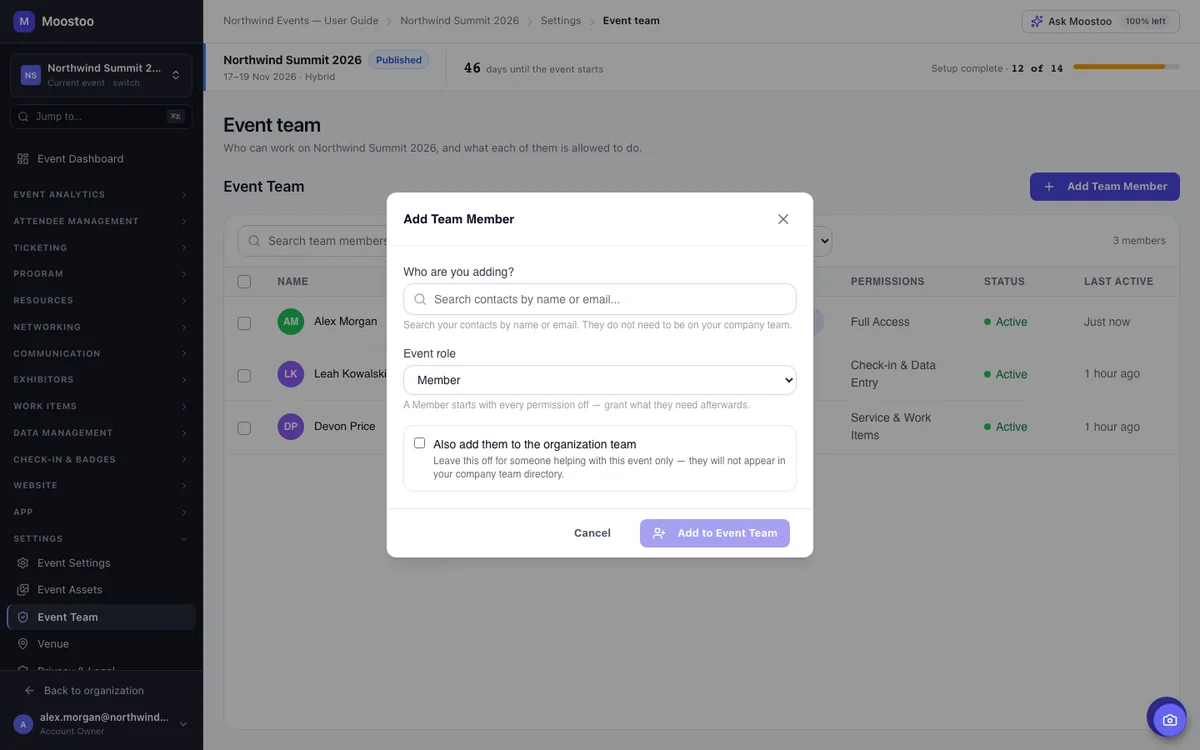Click the magnifier icon in Jump to
The image size is (1200, 750).
tap(23, 117)
